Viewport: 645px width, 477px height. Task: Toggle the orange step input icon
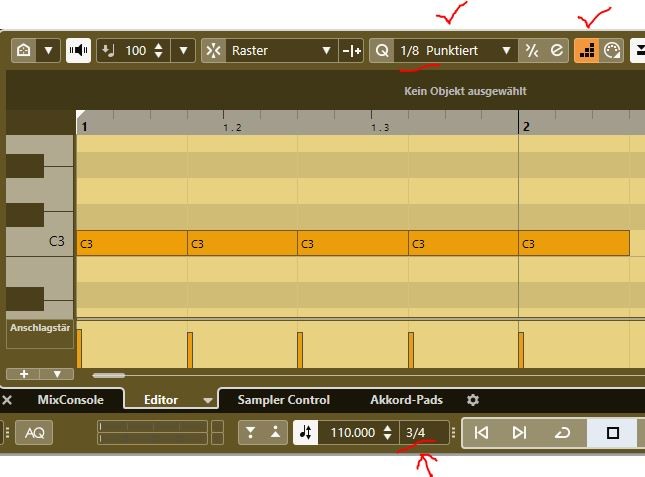coord(586,50)
